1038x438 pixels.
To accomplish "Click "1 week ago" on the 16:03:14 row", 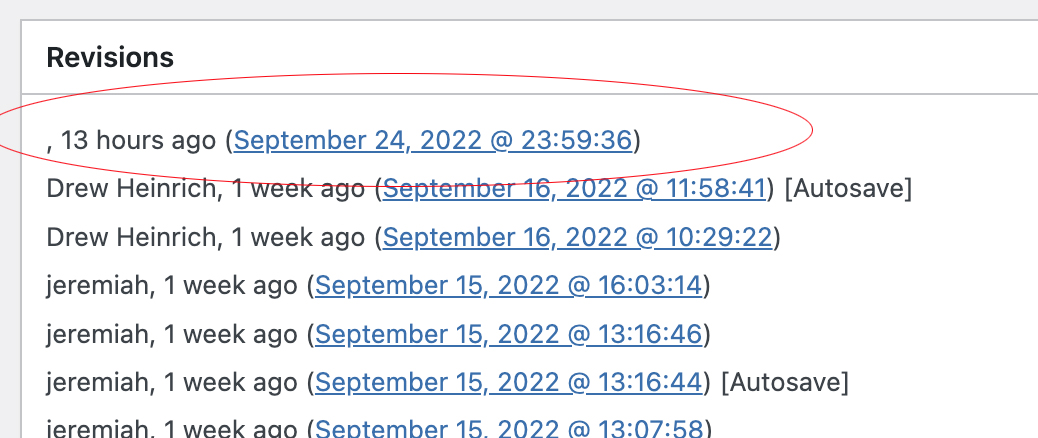I will (x=231, y=286).
